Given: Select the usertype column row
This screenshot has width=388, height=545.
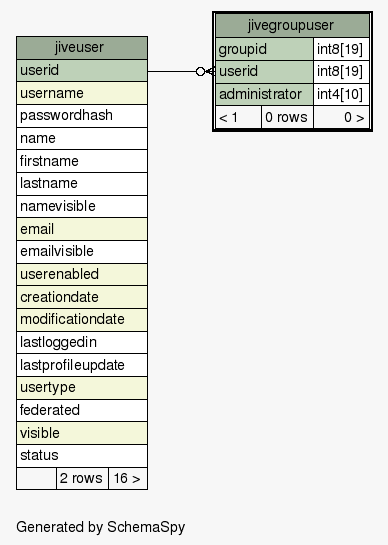Looking at the screenshot, I should [82, 388].
